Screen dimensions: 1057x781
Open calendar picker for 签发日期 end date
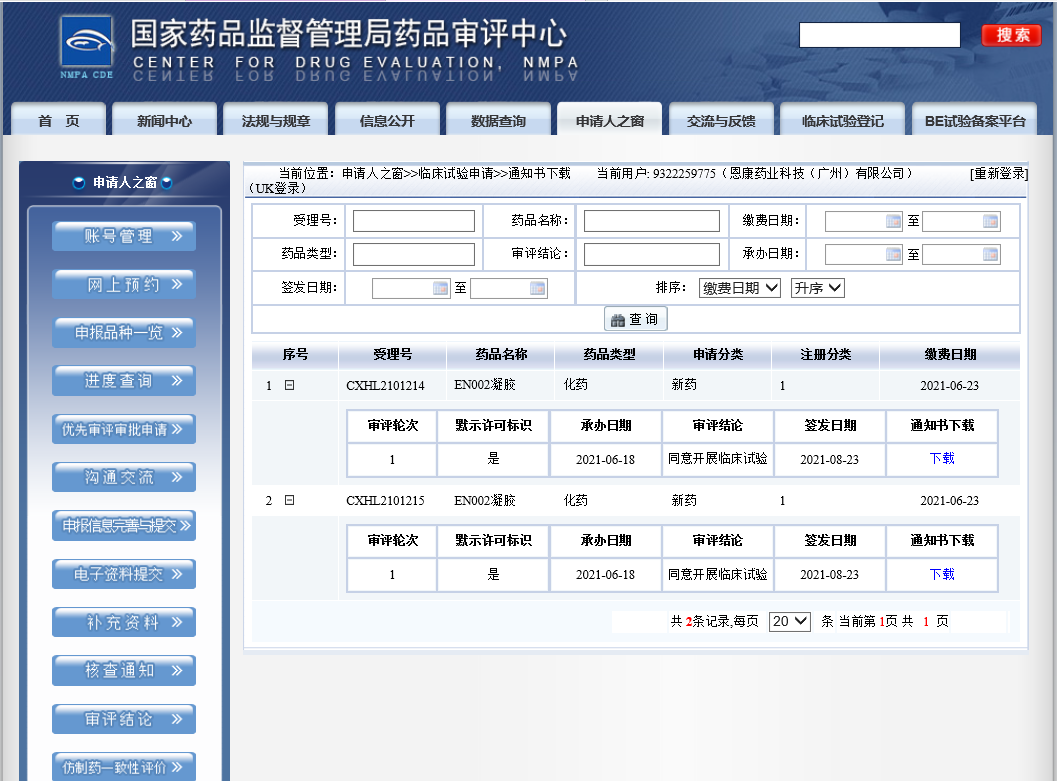(x=538, y=289)
